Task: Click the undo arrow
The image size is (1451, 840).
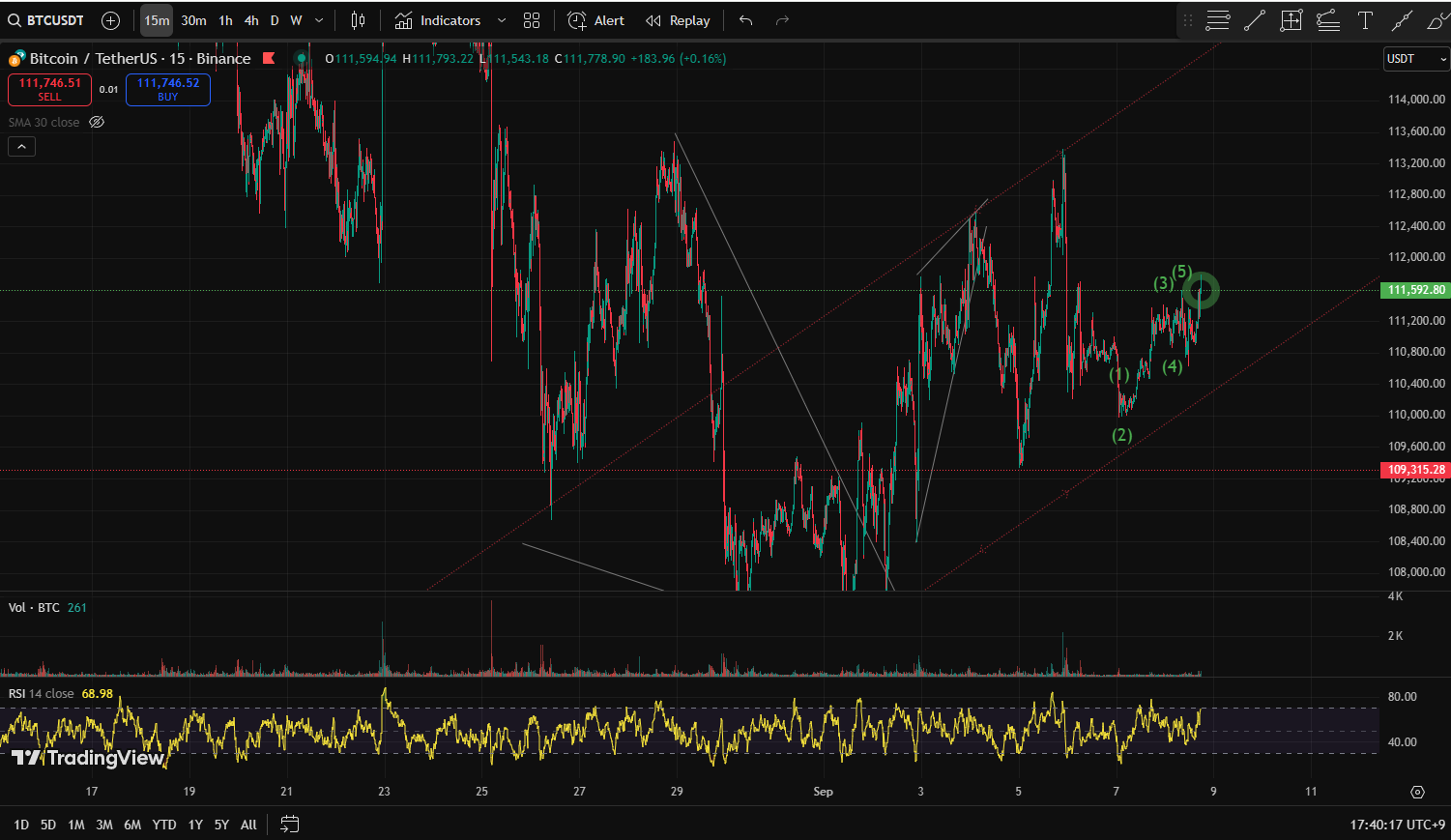Action: pos(745,20)
